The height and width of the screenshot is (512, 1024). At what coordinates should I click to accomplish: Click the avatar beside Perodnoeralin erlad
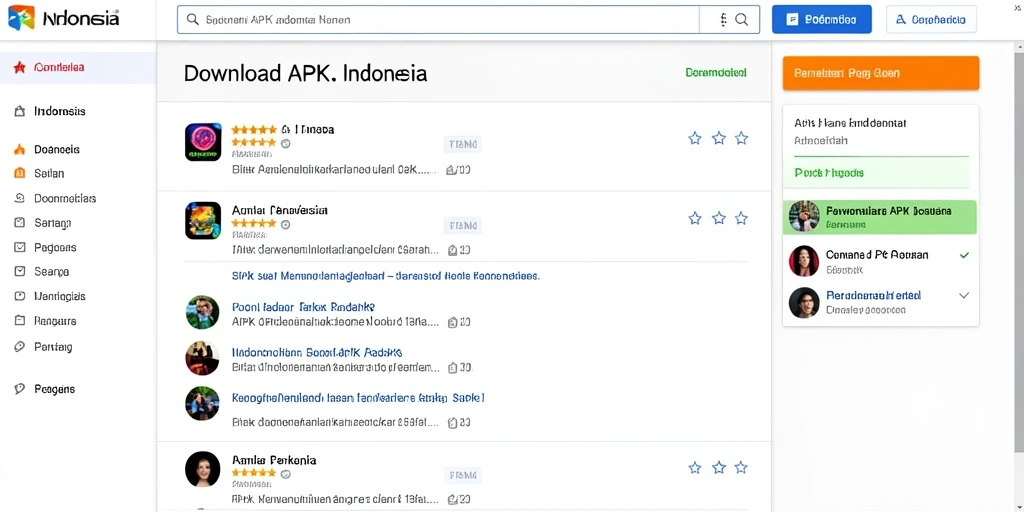tap(804, 302)
